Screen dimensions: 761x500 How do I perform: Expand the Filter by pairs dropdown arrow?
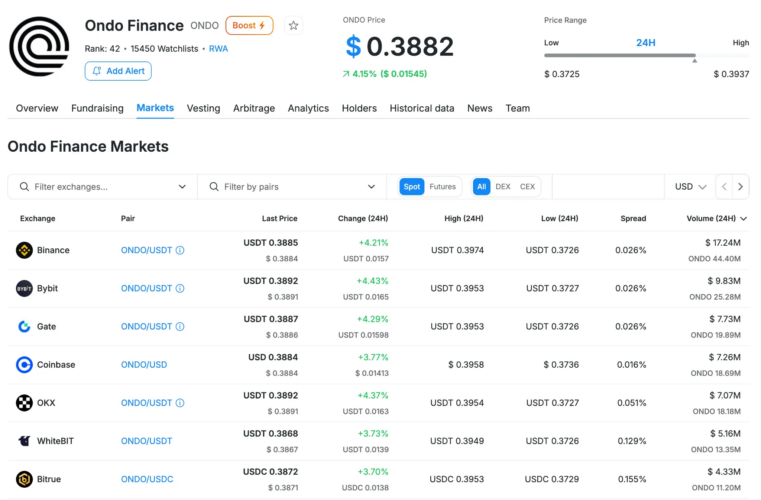371,186
